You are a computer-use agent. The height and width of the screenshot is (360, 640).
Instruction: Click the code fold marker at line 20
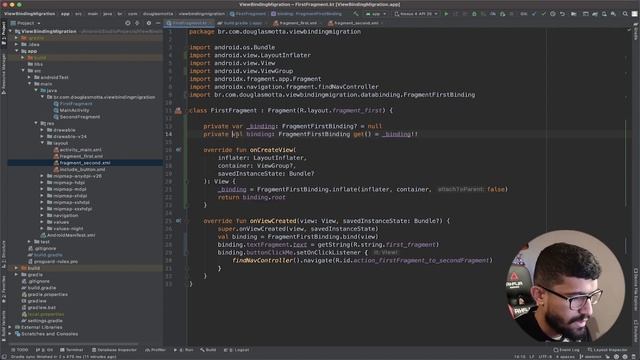pos(187,182)
